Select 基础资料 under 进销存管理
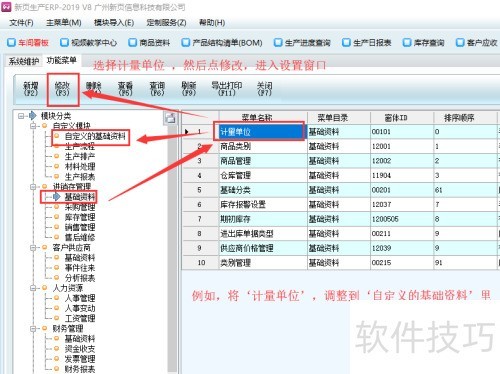The width and height of the screenshot is (500, 374). point(80,197)
